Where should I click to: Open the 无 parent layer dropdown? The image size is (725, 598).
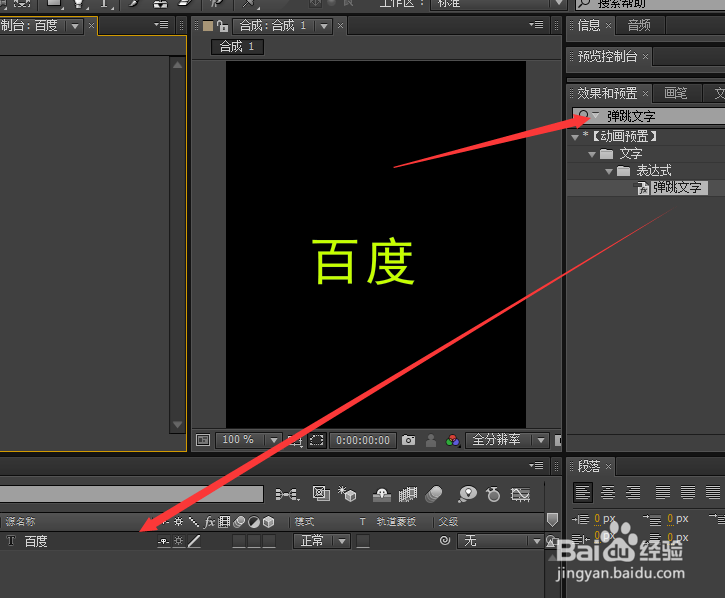(x=500, y=541)
